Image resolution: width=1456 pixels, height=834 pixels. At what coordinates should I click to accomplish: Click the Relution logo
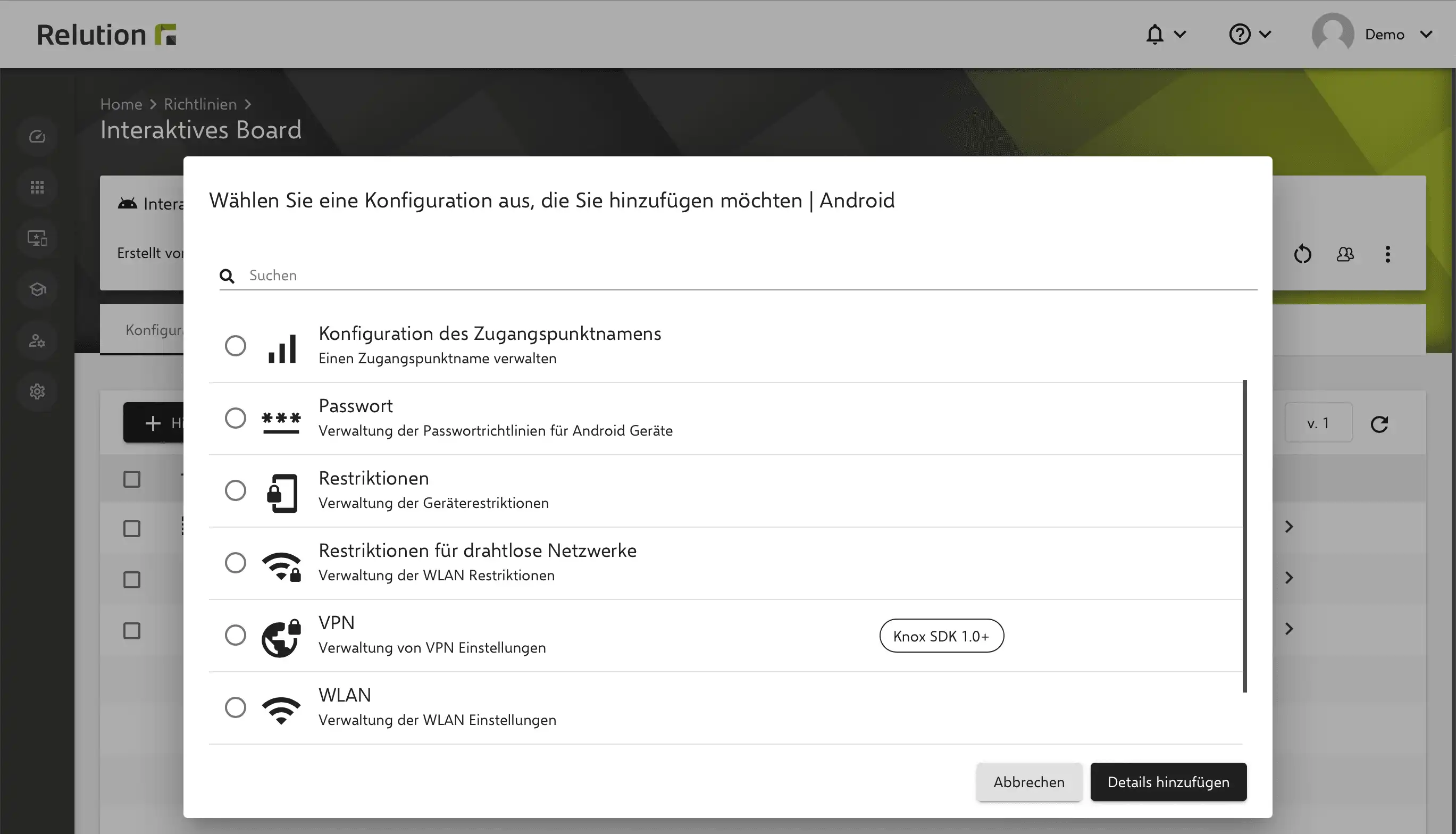pyautogui.click(x=106, y=35)
